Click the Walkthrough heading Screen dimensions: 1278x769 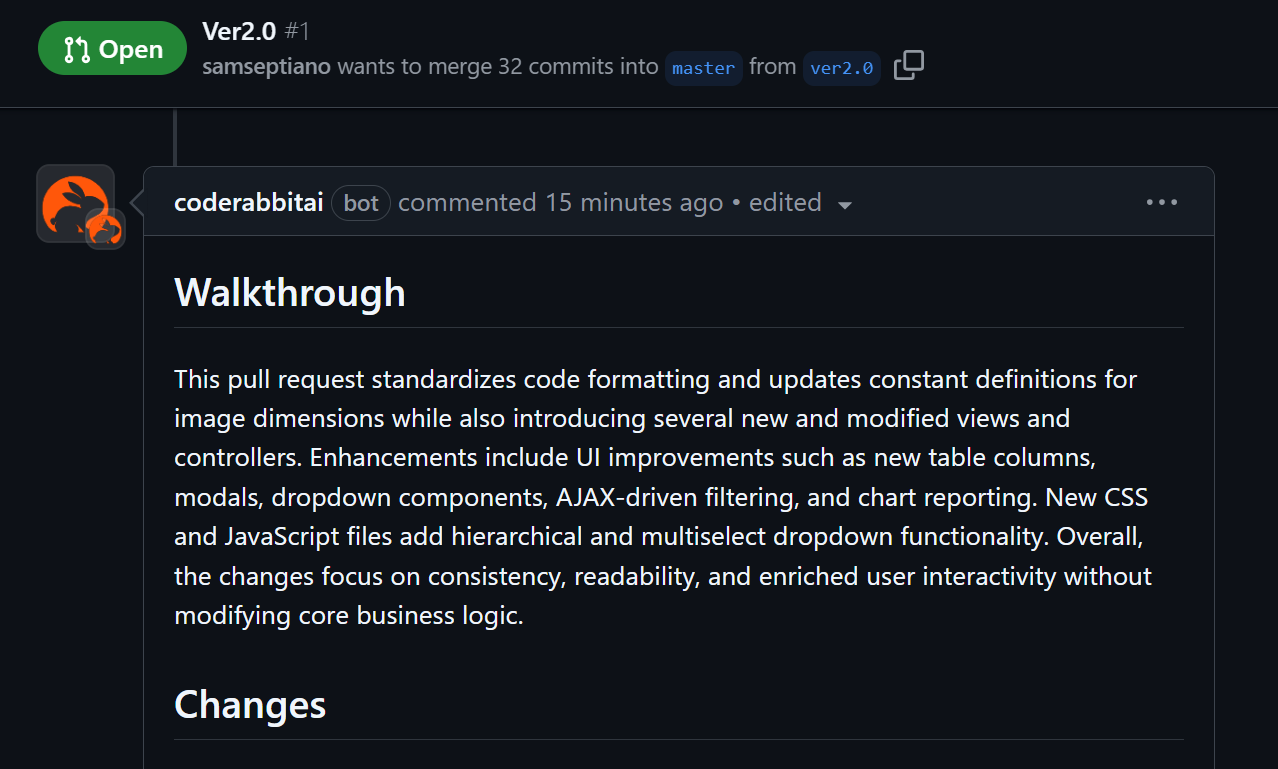[290, 292]
